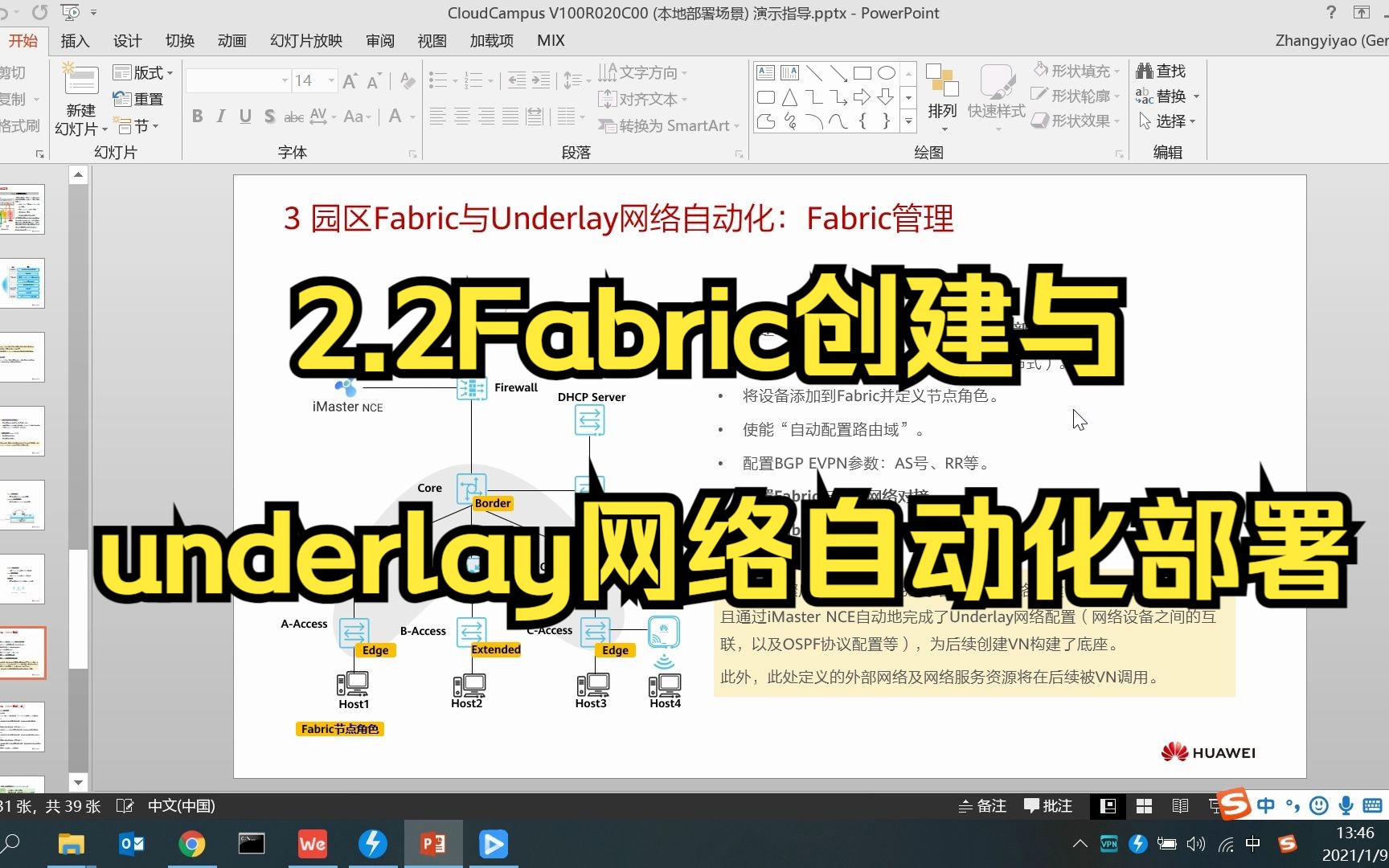Toggle right text alignment
This screenshot has width=1389, height=868.
click(486, 117)
